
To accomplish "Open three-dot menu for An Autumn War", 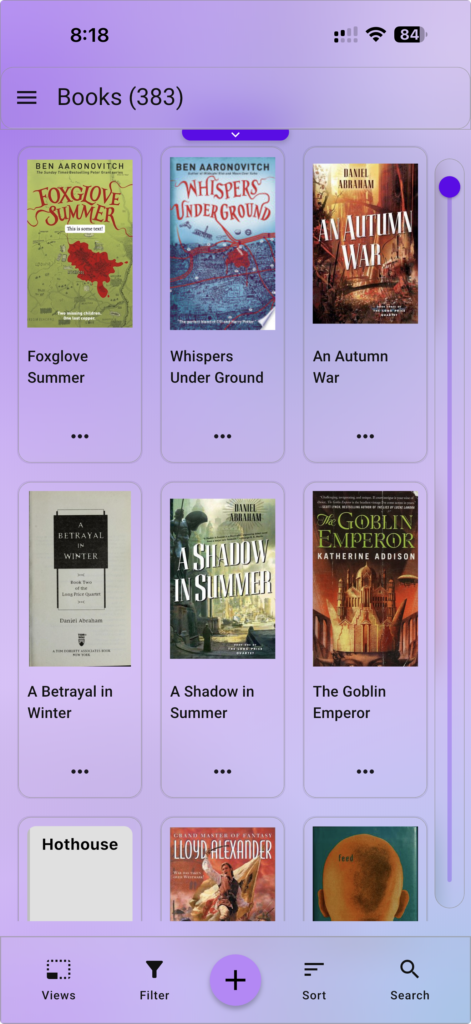I will coord(365,436).
